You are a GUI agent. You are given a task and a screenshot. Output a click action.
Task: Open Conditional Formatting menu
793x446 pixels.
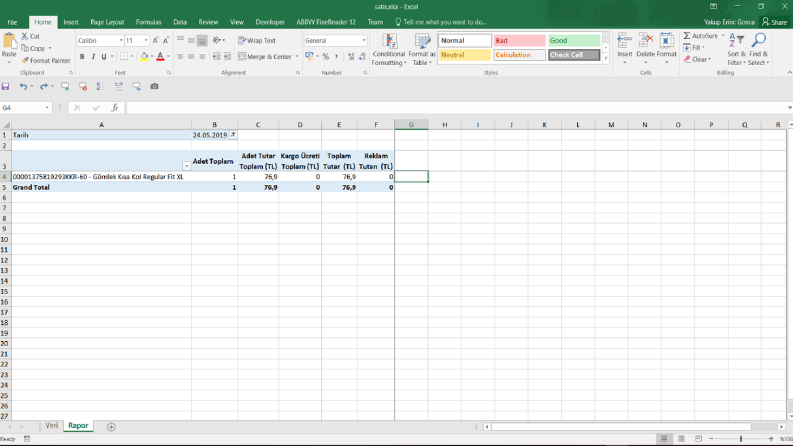(x=388, y=50)
